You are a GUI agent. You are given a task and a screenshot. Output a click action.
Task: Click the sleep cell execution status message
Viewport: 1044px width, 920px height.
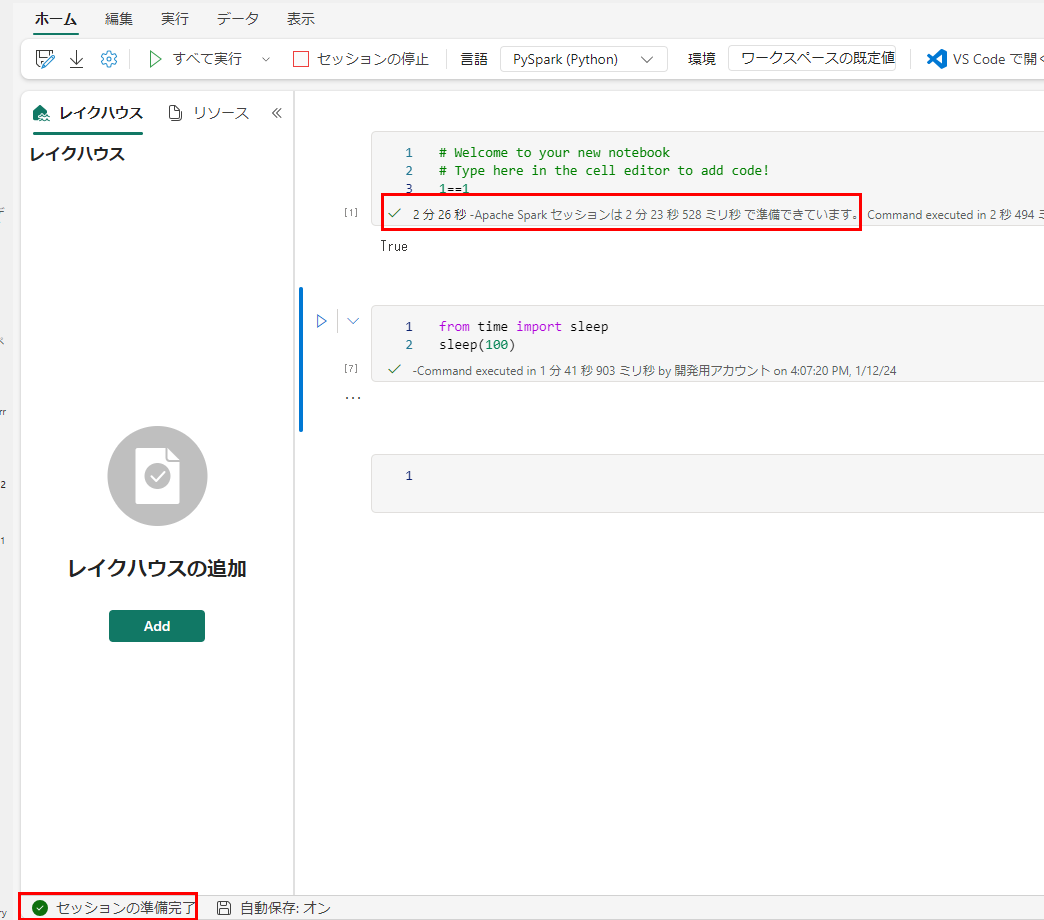(654, 371)
